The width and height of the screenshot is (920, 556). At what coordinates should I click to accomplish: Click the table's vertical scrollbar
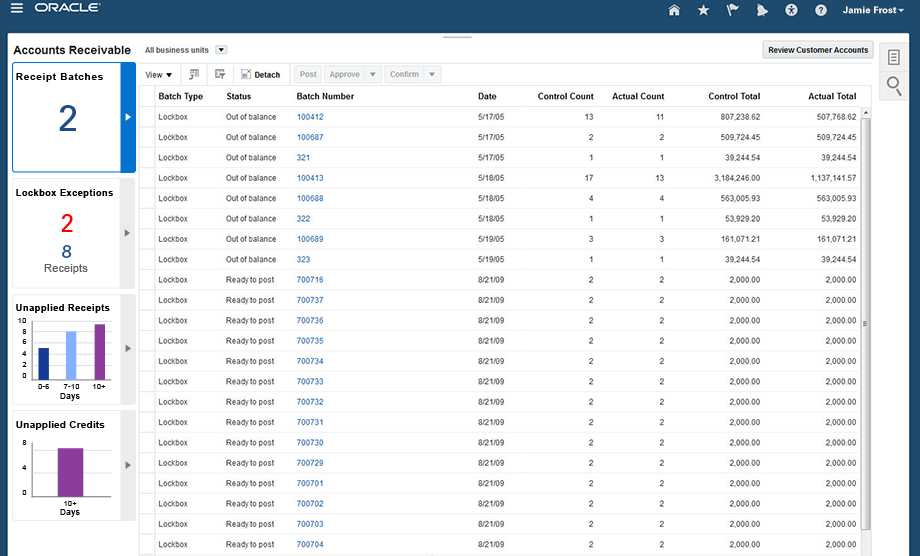point(866,323)
